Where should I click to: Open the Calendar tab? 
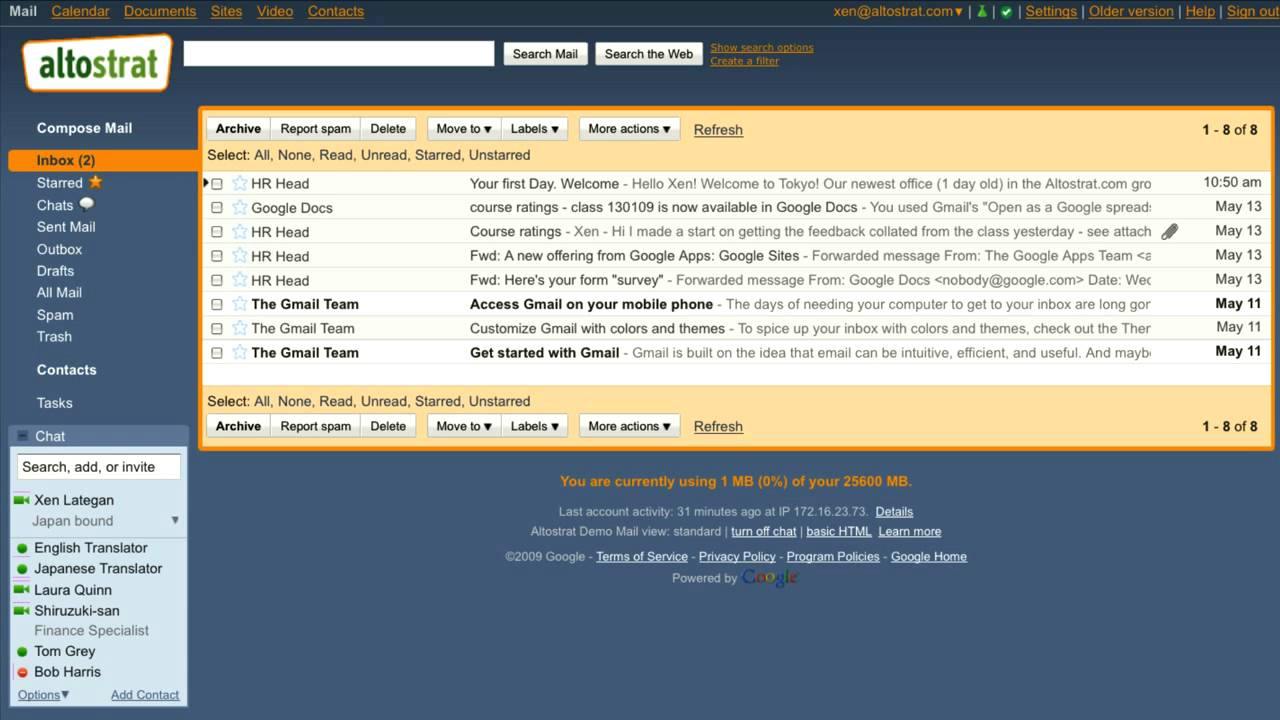80,11
